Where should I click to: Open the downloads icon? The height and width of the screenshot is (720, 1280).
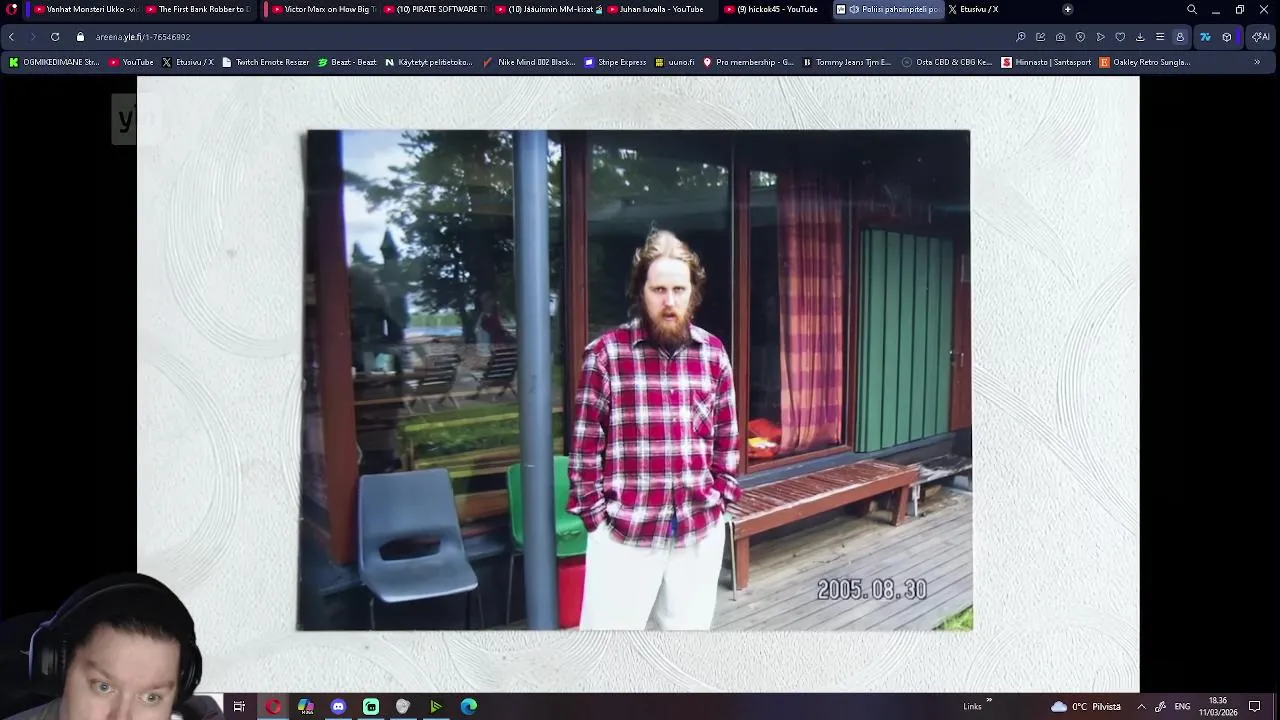click(x=1140, y=37)
